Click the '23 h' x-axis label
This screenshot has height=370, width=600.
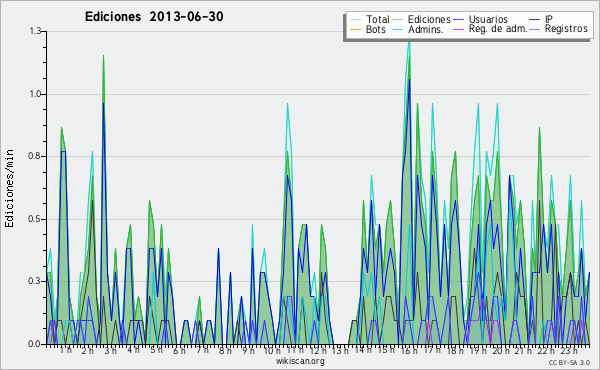click(x=569, y=350)
